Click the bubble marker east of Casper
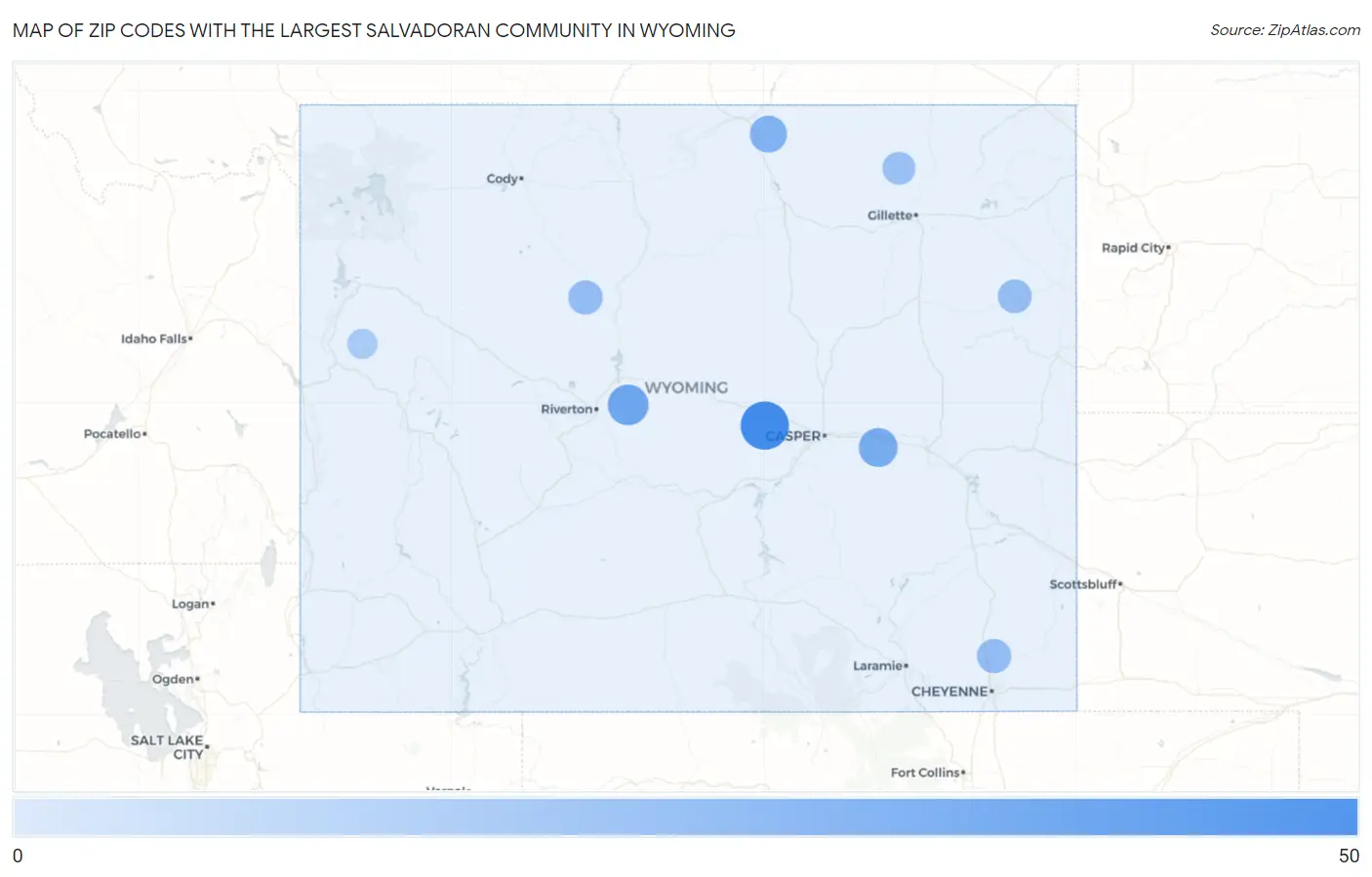 tap(877, 447)
